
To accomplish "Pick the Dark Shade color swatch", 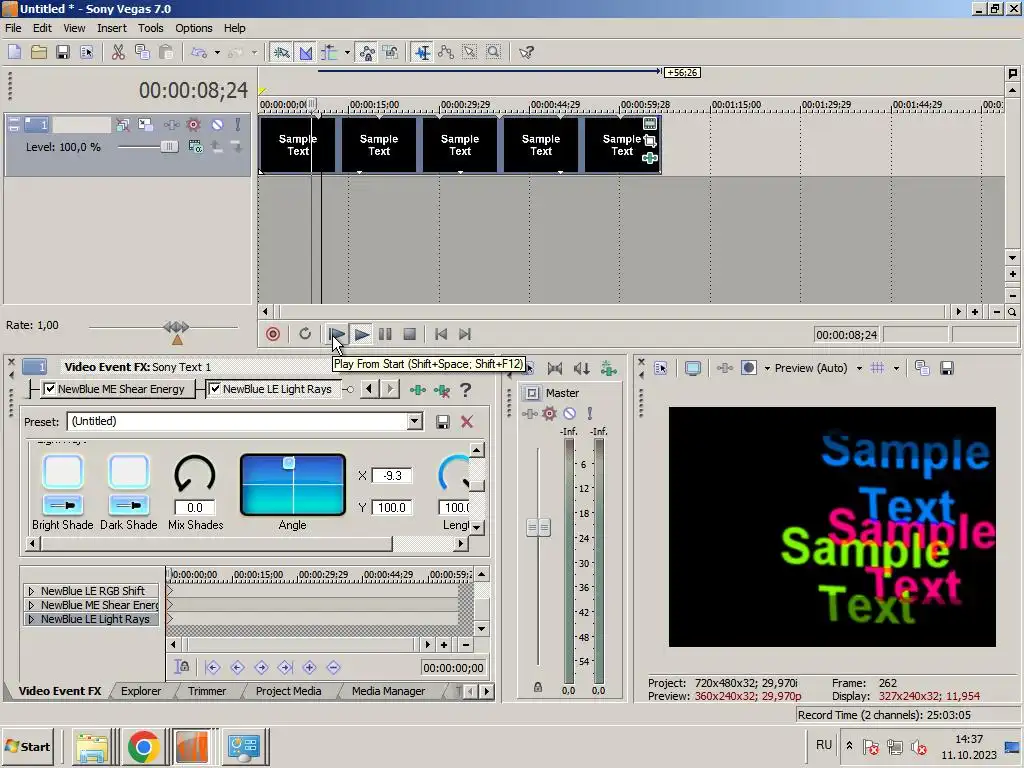I will click(129, 472).
